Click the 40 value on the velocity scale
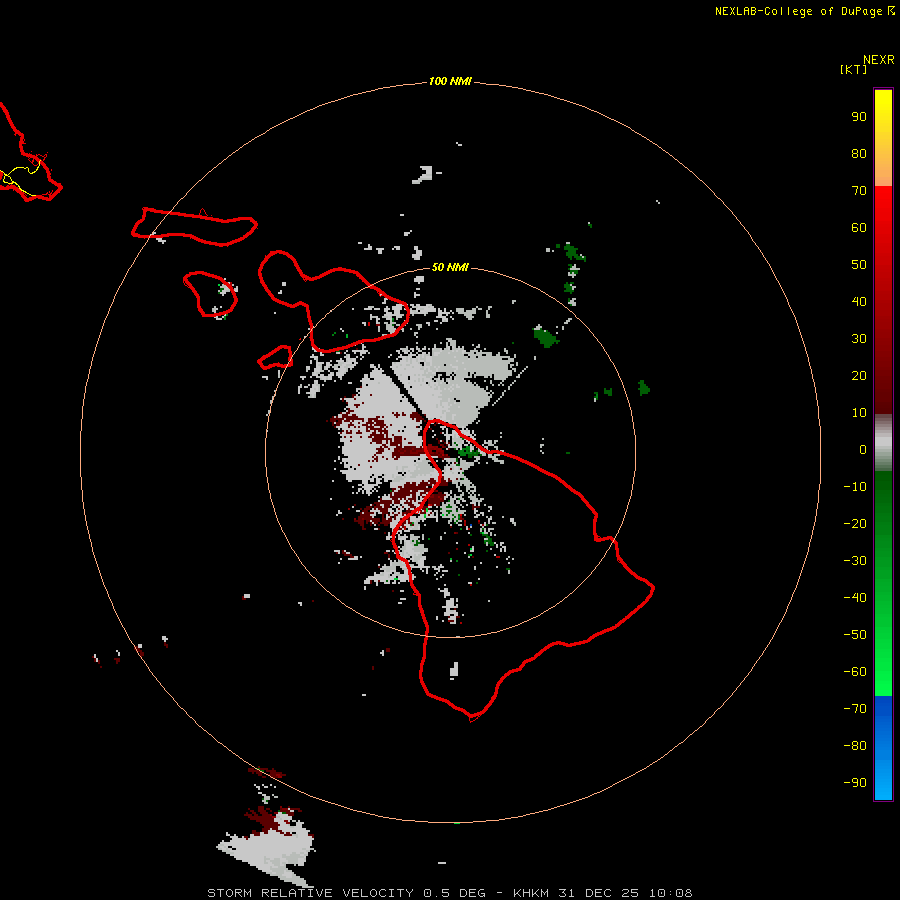The width and height of the screenshot is (900, 900). [859, 301]
